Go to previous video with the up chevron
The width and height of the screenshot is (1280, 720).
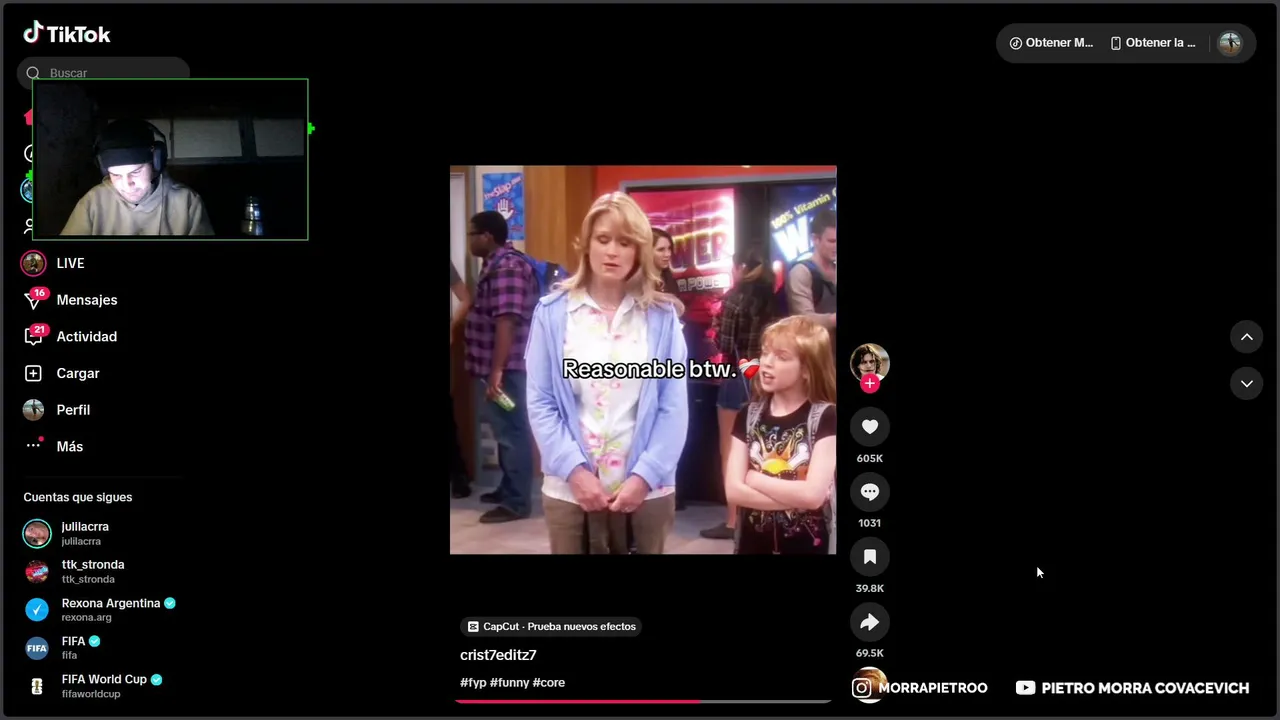(1247, 337)
